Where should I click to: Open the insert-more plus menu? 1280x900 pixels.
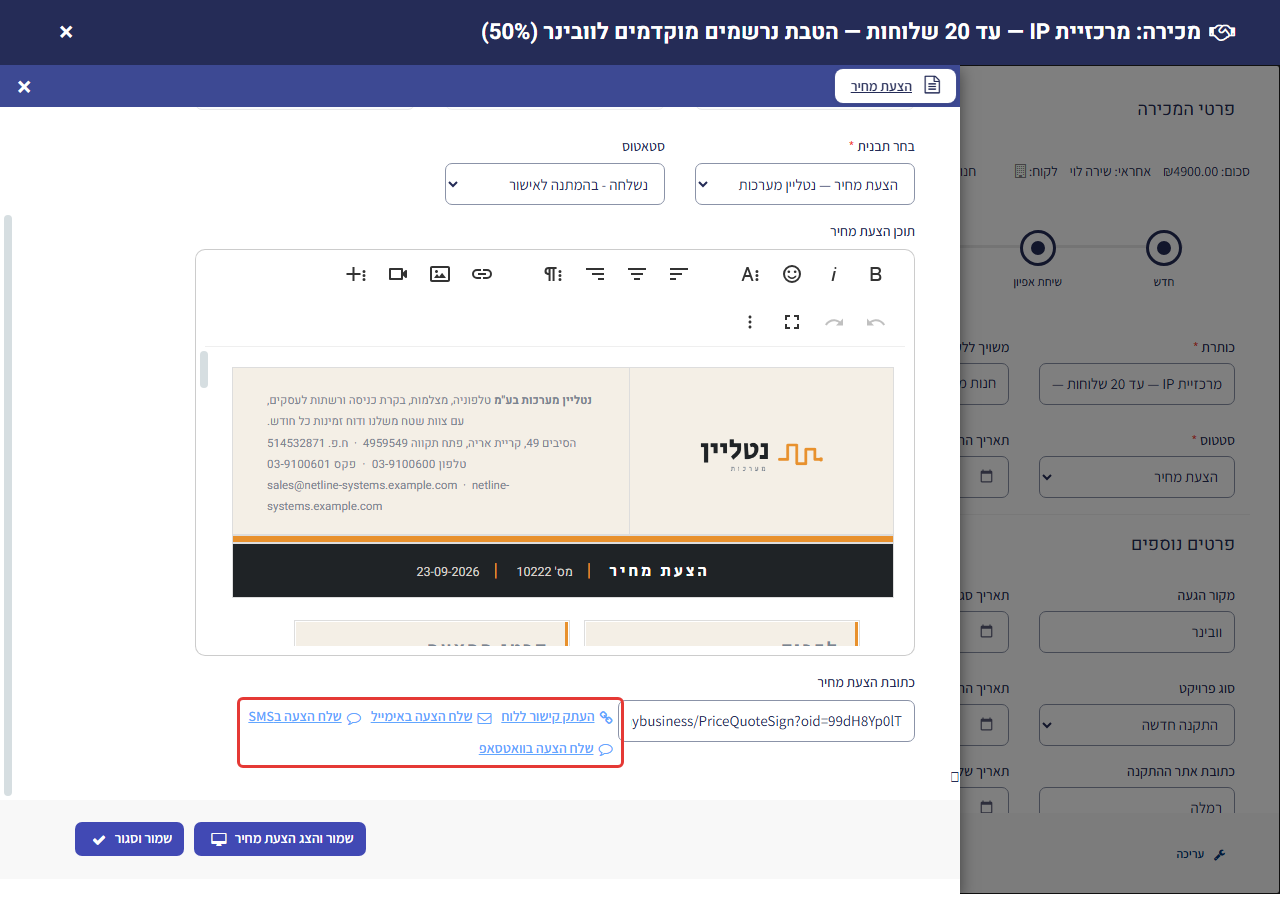click(x=356, y=274)
